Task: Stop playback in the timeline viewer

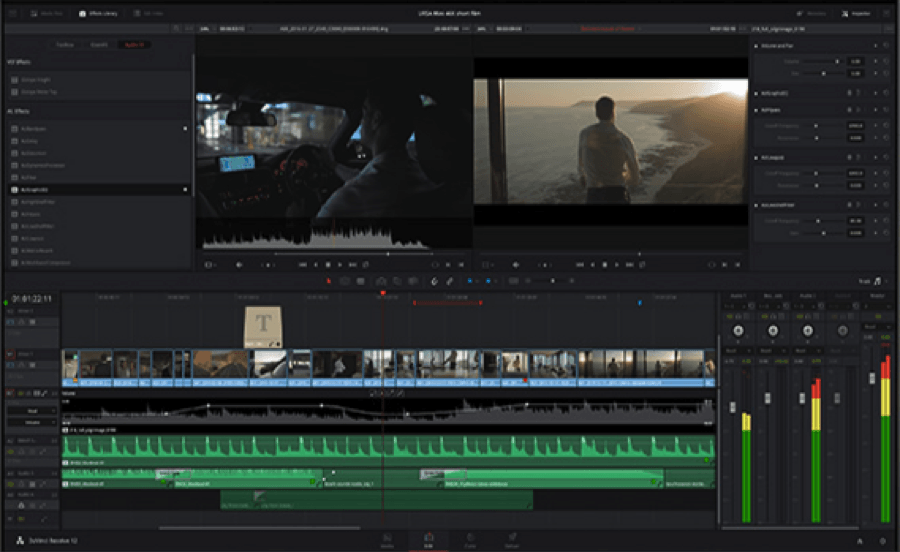Action: pos(605,265)
